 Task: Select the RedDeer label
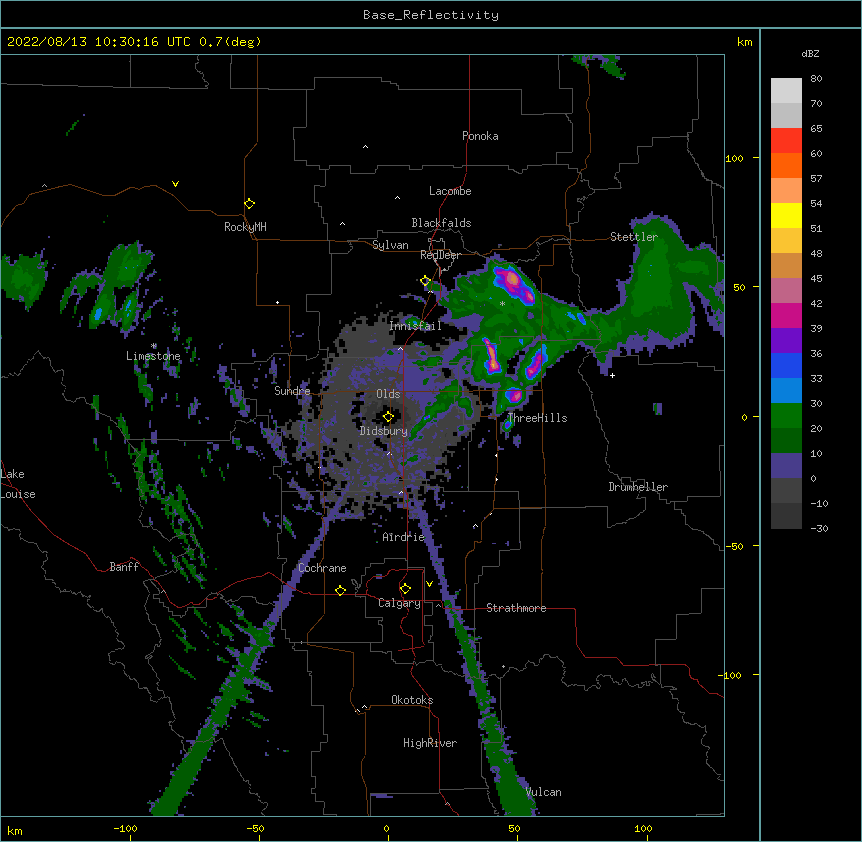[x=440, y=255]
